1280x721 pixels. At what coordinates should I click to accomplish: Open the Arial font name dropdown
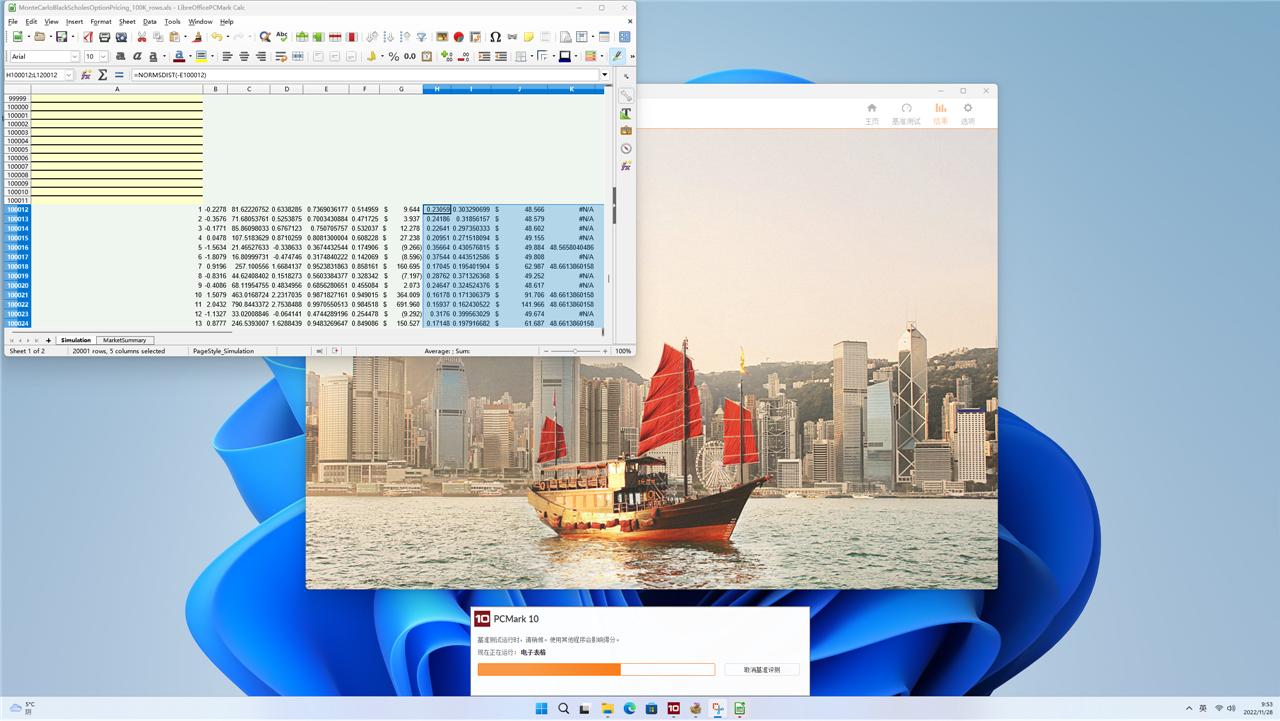(74, 57)
